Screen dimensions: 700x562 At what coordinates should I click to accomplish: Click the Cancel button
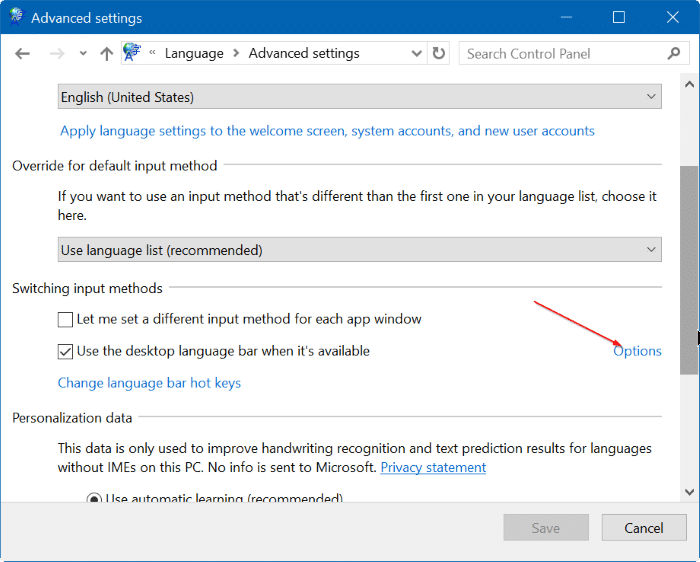(644, 528)
